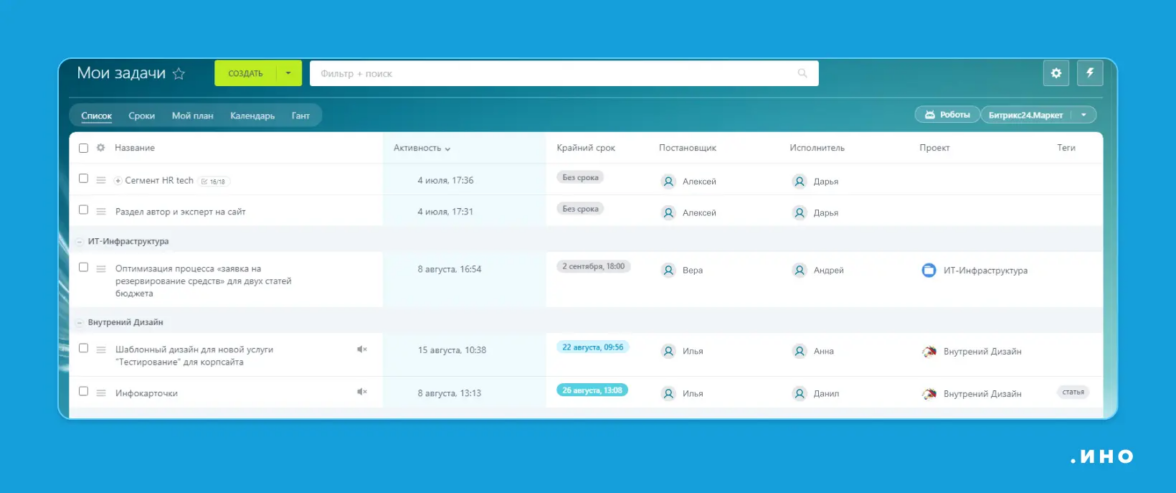Click Внутрений Дизайн project icon in Шаблонный дизайн row
This screenshot has width=1176, height=493.
[x=928, y=351]
